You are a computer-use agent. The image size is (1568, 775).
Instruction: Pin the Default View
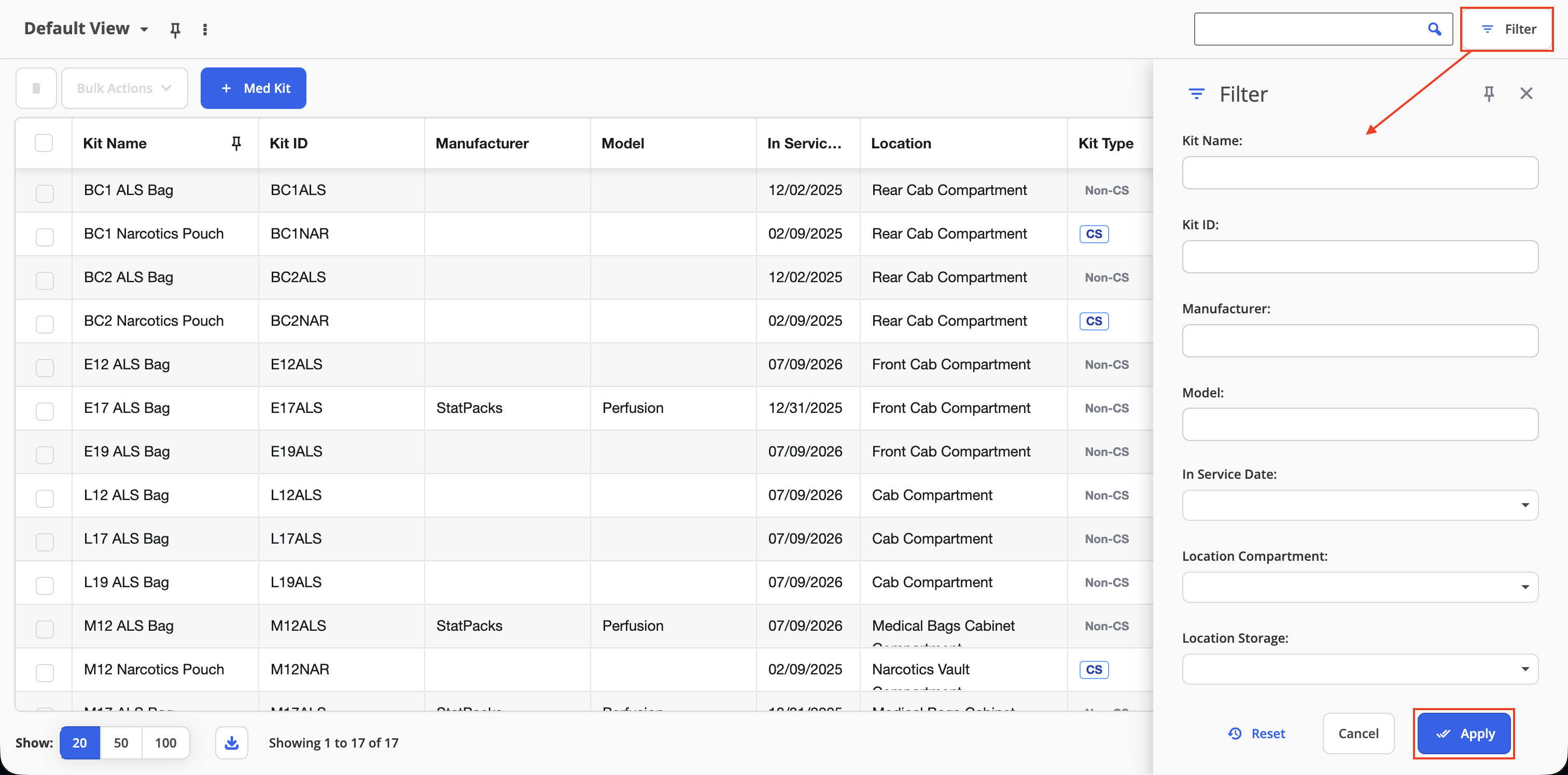[x=175, y=29]
